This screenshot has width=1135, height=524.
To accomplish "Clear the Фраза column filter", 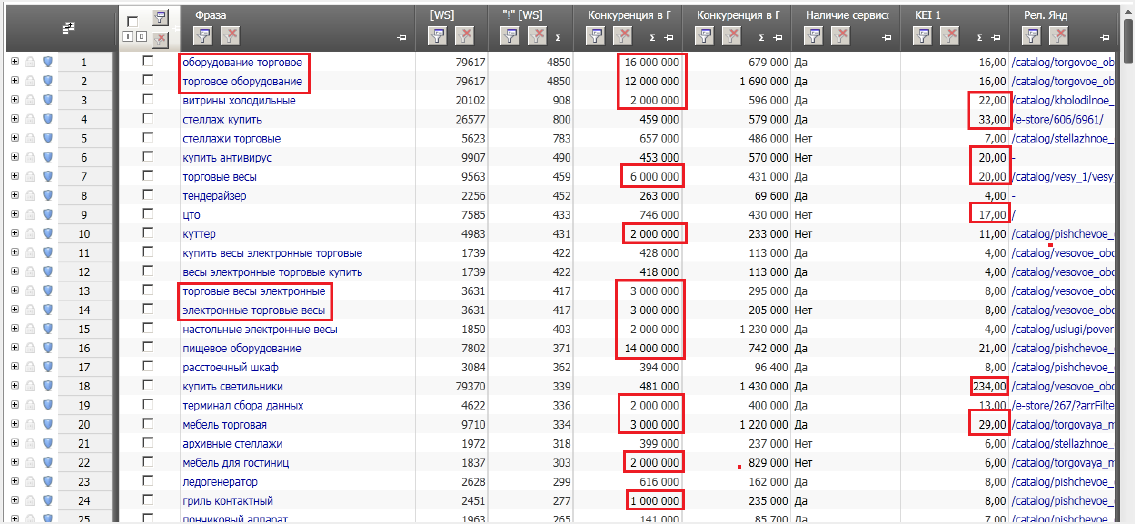I will [230, 35].
